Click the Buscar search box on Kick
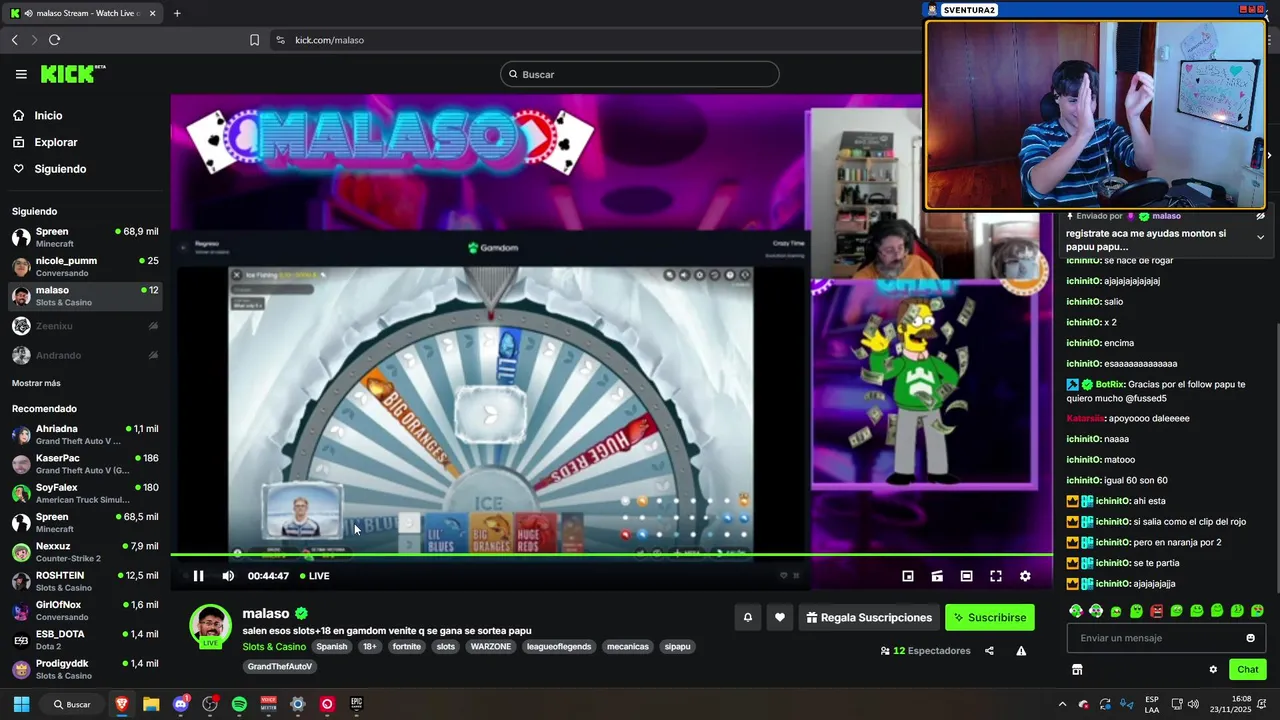Image resolution: width=1280 pixels, height=720 pixels. 639,74
